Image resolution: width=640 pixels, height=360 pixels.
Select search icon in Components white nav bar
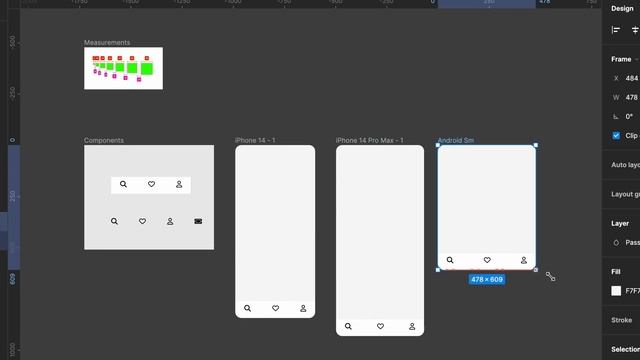pos(123,184)
